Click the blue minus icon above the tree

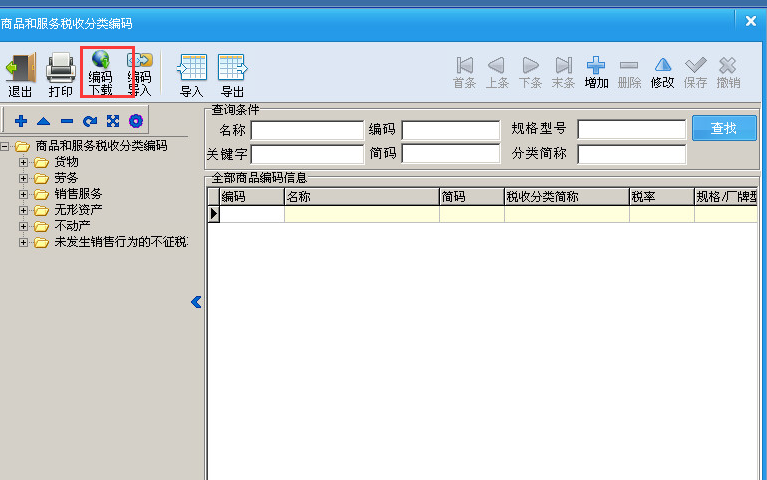pyautogui.click(x=67, y=121)
